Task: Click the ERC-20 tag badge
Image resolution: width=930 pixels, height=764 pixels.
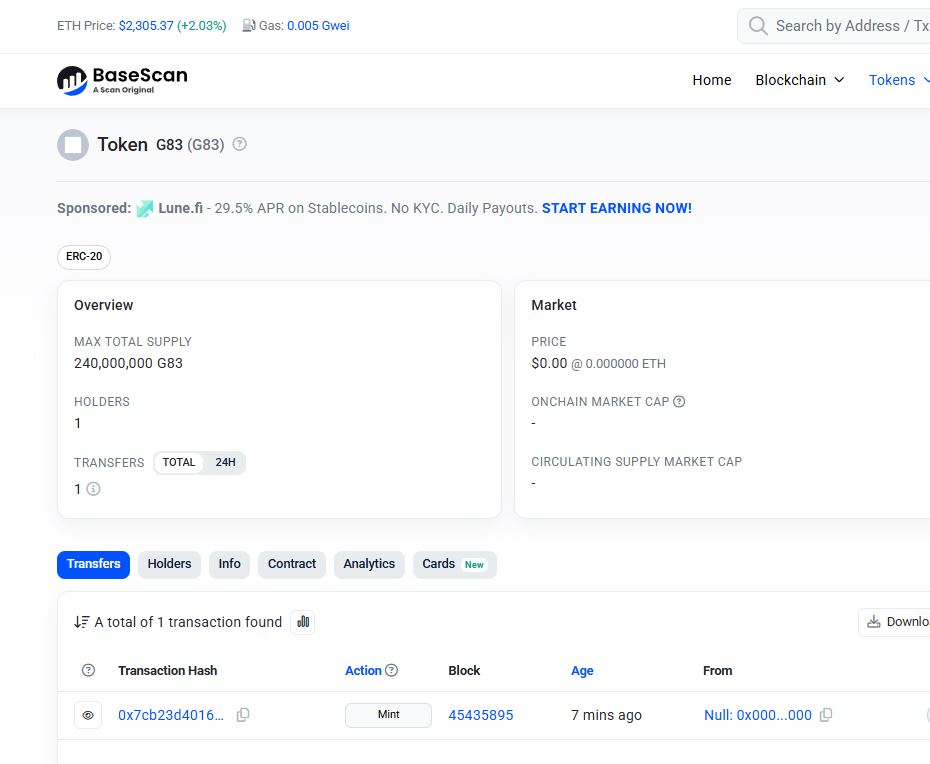Action: tap(84, 257)
